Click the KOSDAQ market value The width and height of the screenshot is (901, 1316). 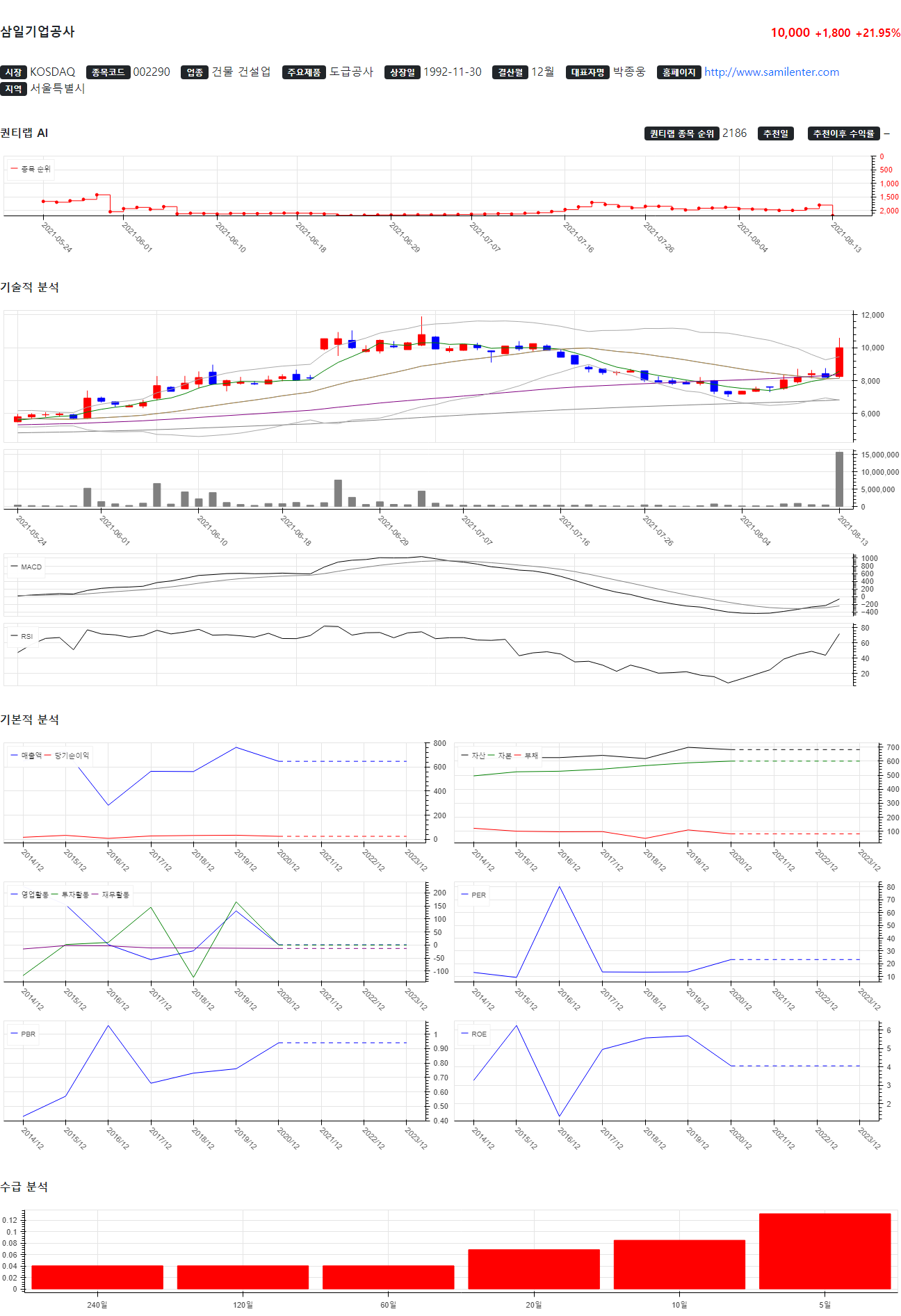coord(53,72)
